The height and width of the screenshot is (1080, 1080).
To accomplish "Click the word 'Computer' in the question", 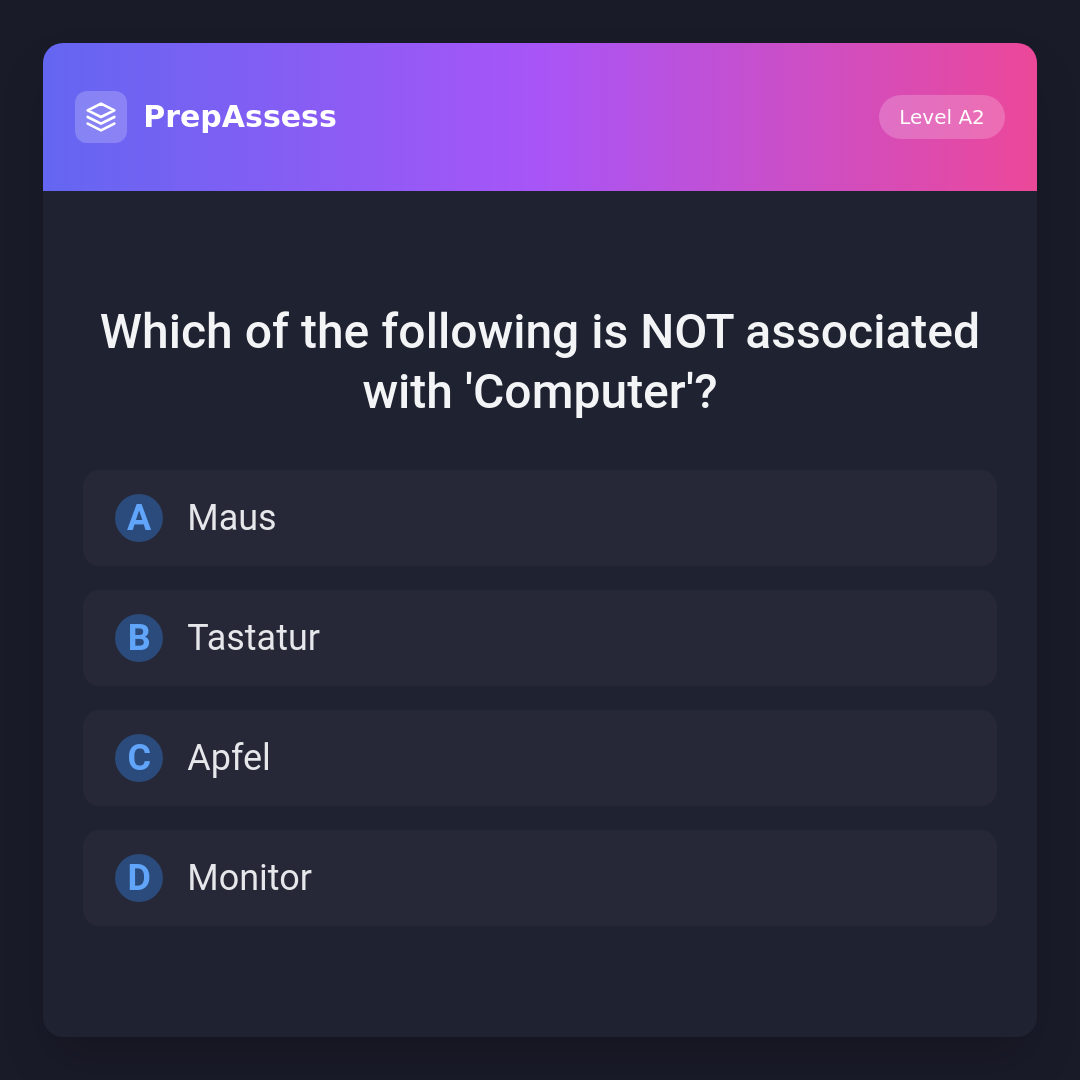I will [x=578, y=392].
